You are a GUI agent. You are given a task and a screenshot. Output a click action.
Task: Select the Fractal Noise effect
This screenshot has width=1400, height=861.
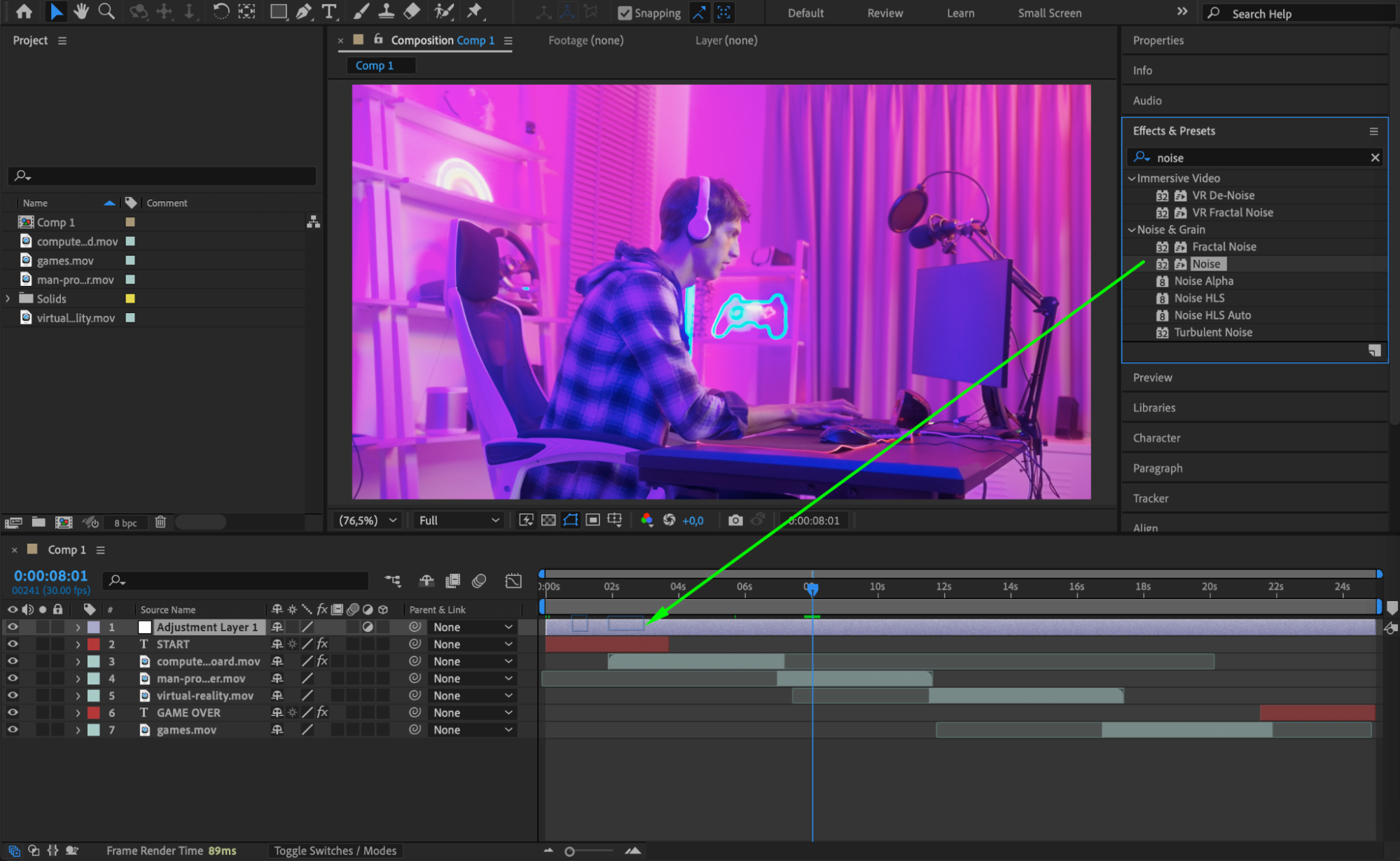[1224, 247]
